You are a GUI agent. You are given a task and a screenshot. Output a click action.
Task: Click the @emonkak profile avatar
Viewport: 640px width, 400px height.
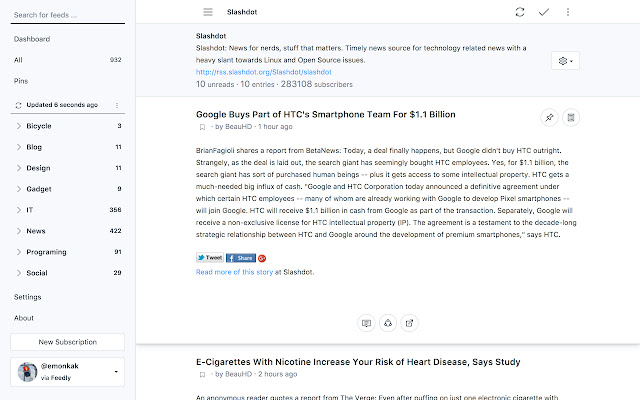27,372
